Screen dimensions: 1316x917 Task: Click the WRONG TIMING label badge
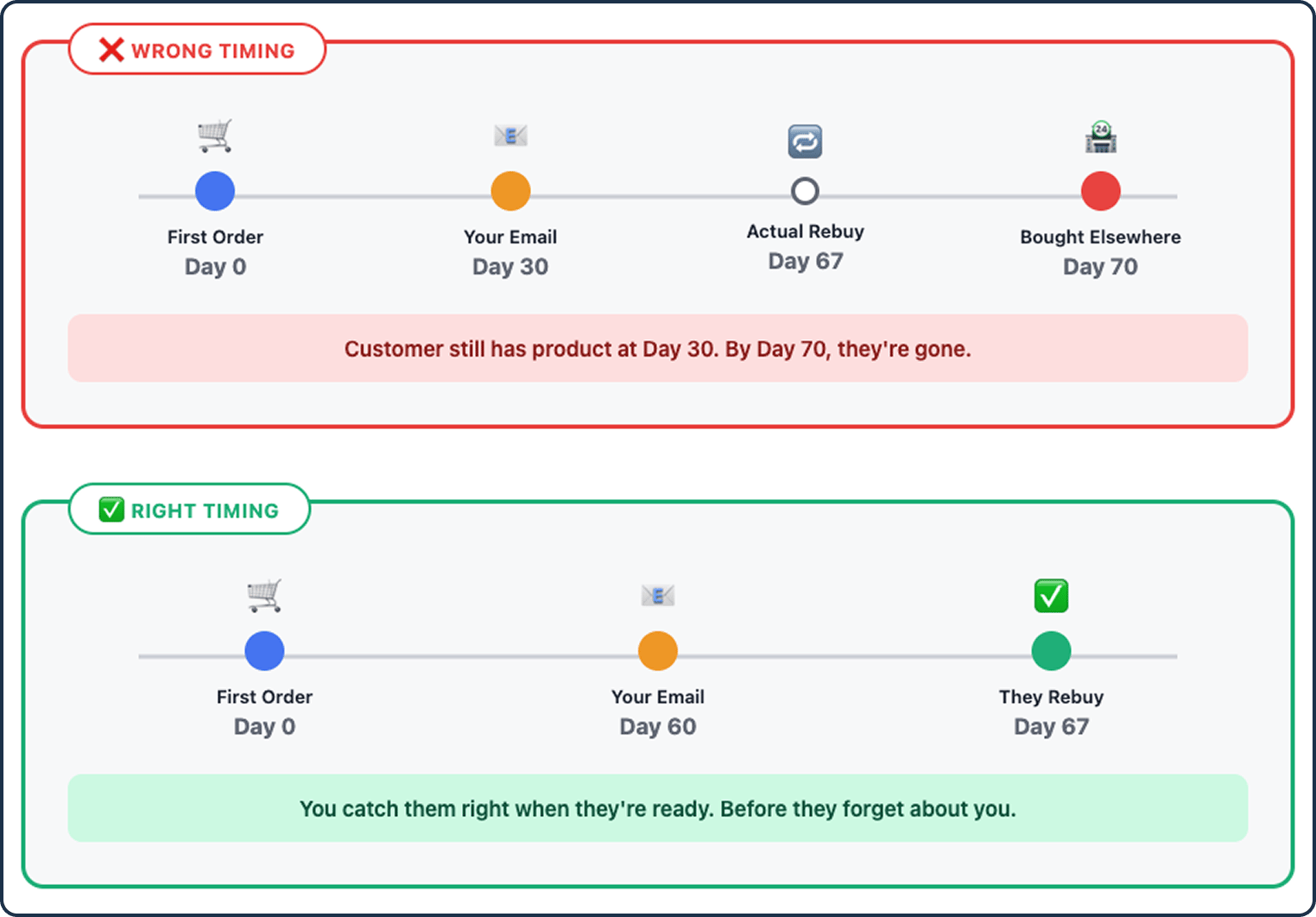coord(198,50)
